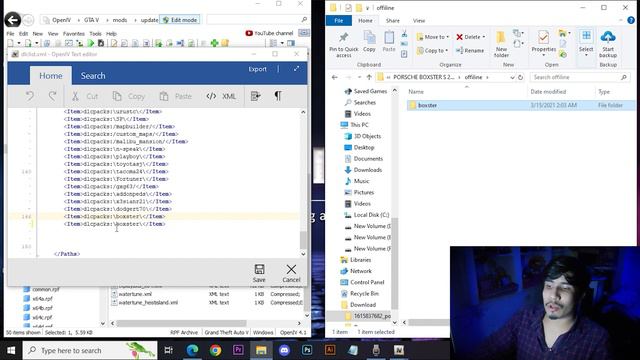Click OpenIV green plus add icon
640x360 pixels.
pos(214,43)
